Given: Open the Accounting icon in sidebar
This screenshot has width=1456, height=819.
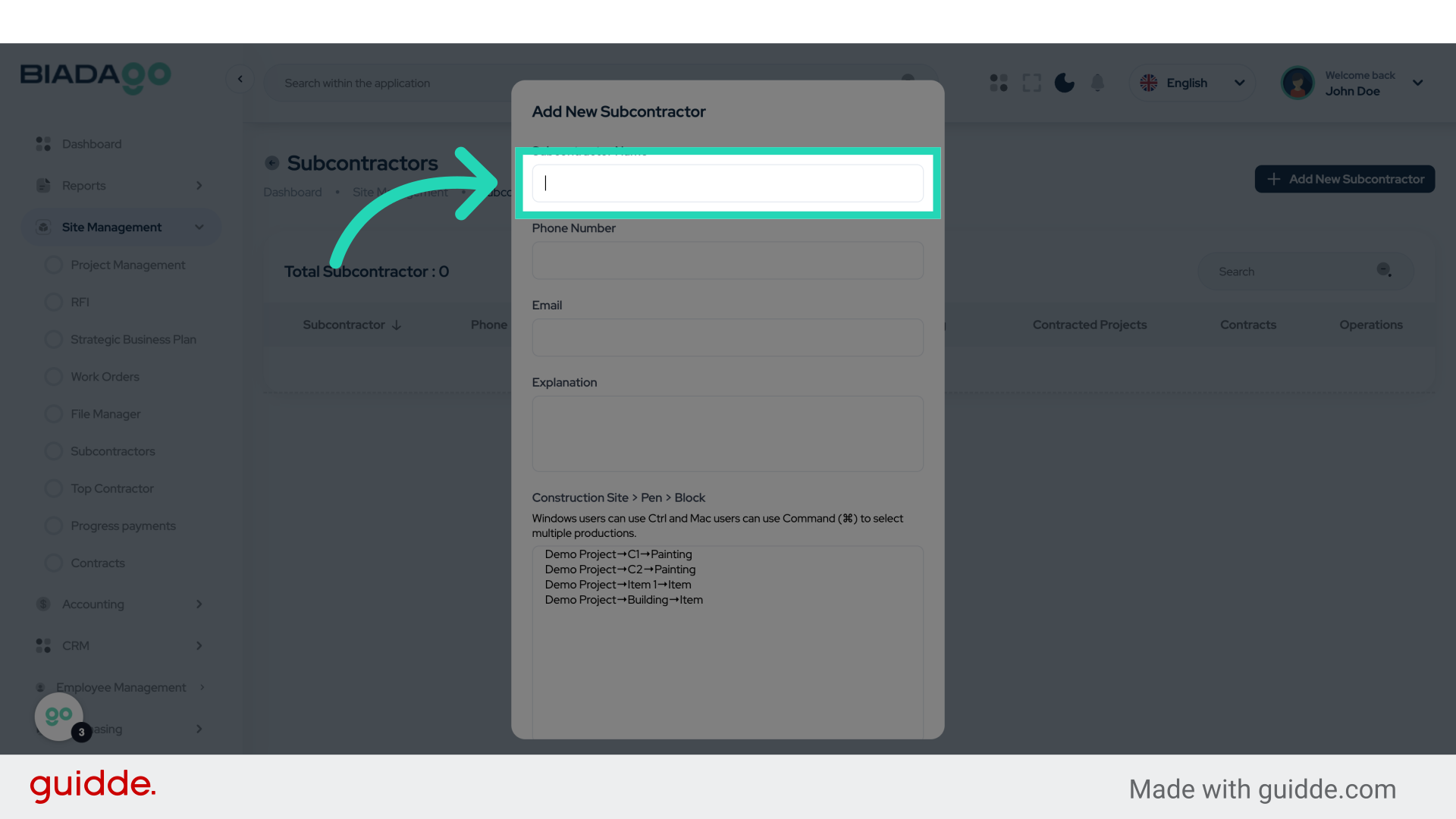Looking at the screenshot, I should (x=42, y=604).
